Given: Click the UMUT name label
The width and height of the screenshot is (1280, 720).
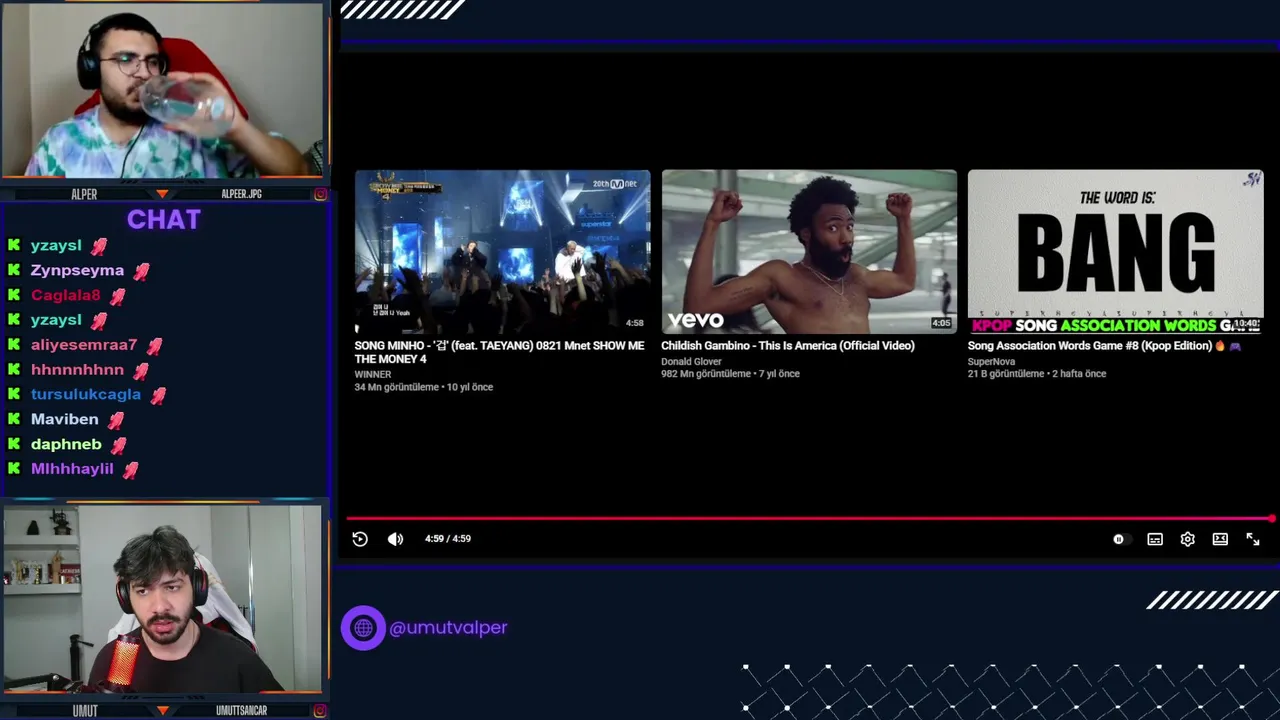Looking at the screenshot, I should coord(85,711).
